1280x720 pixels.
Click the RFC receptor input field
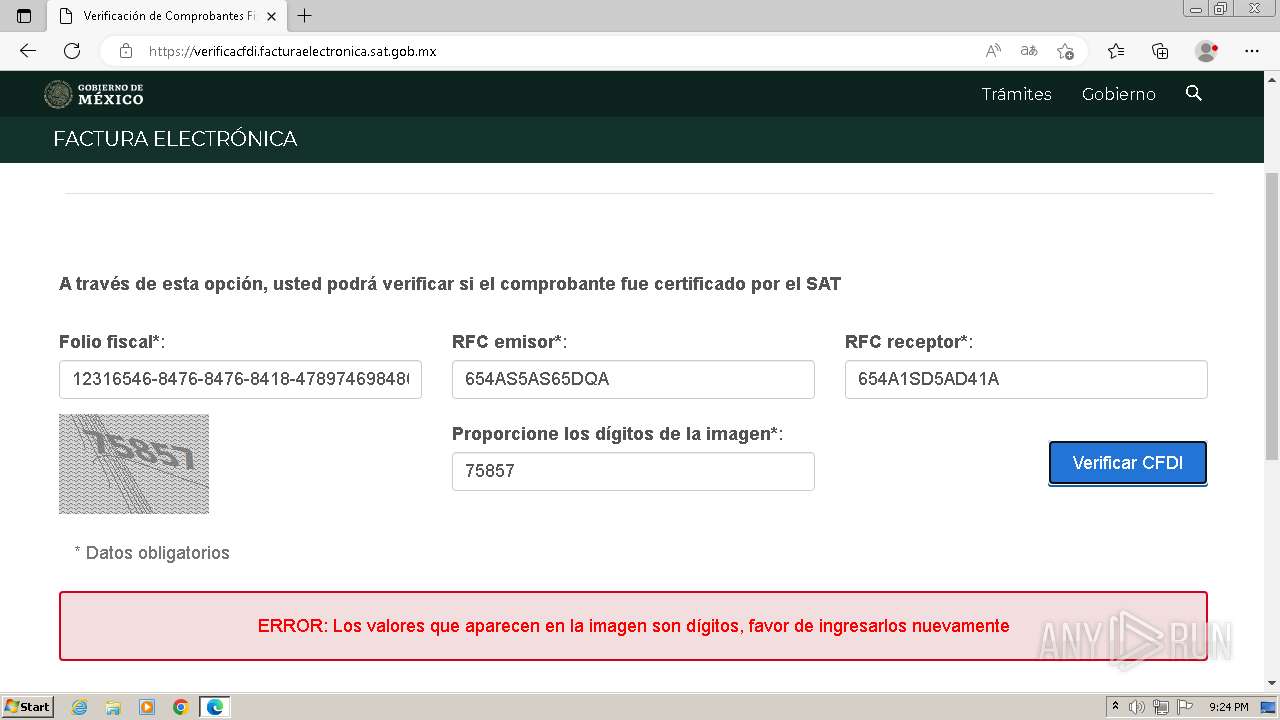(x=1026, y=379)
